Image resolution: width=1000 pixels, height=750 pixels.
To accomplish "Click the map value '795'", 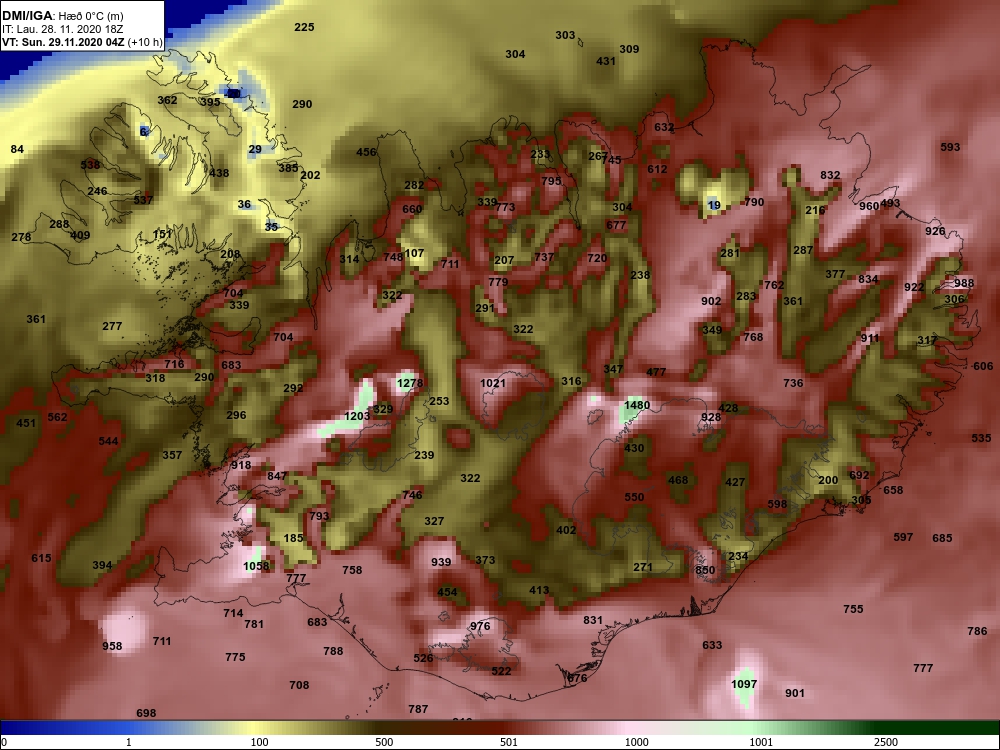I will (x=552, y=181).
